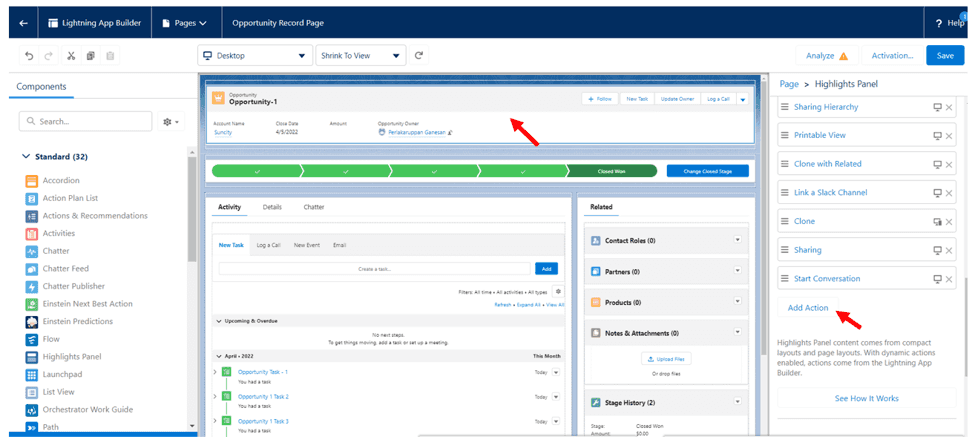The width and height of the screenshot is (975, 448).
Task: Select the List View component icon
Action: [x=32, y=393]
